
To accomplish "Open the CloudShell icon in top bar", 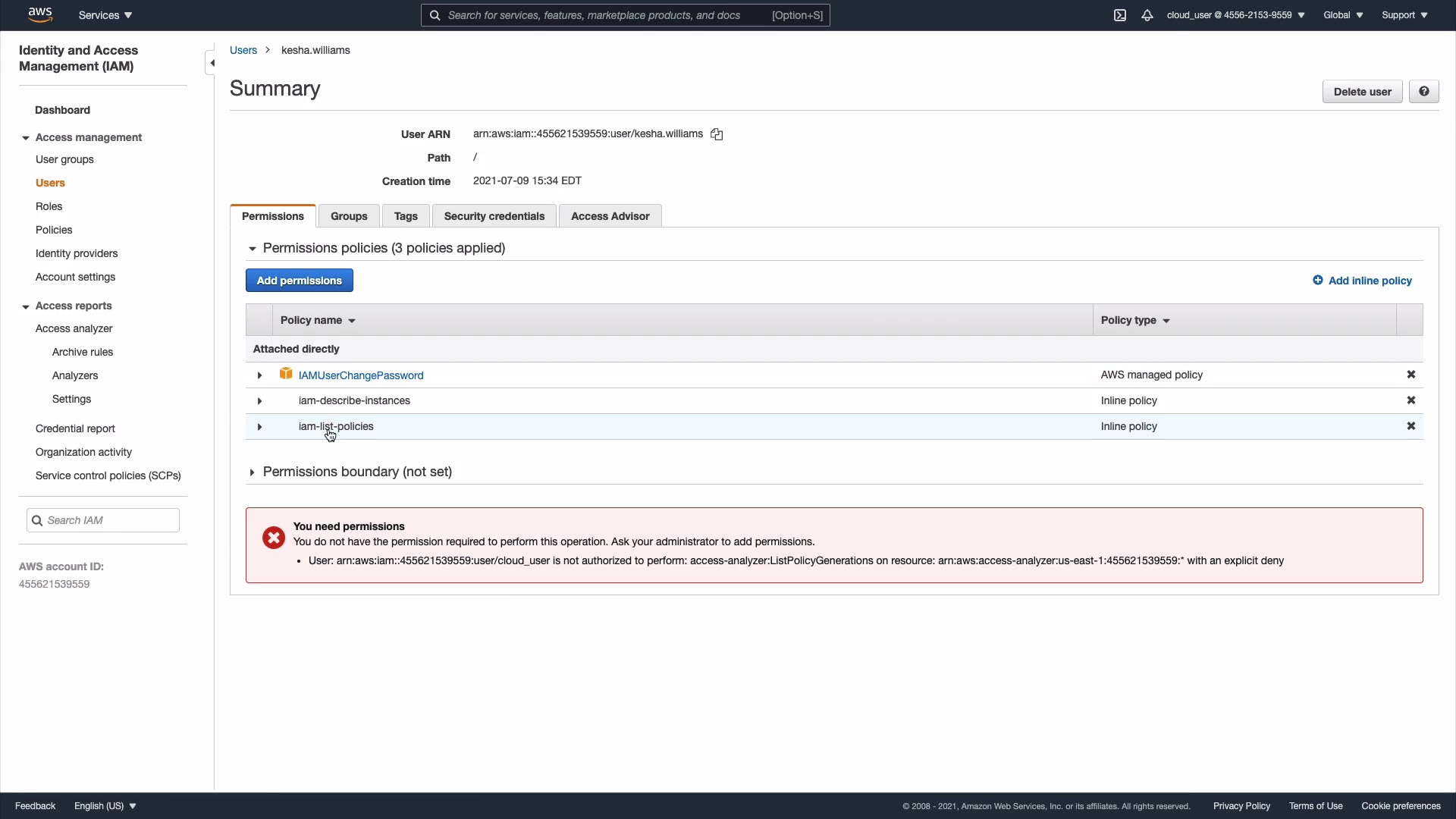I will [x=1120, y=15].
